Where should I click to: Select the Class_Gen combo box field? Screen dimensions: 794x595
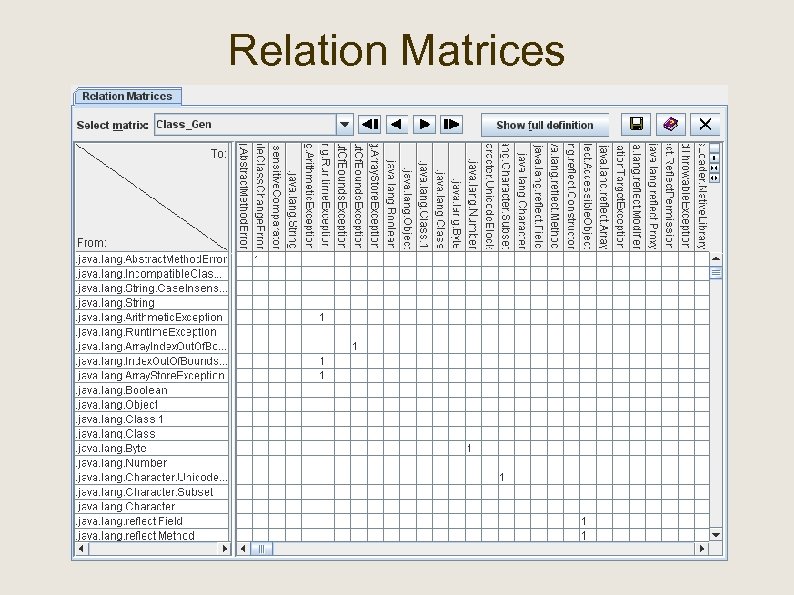246,125
